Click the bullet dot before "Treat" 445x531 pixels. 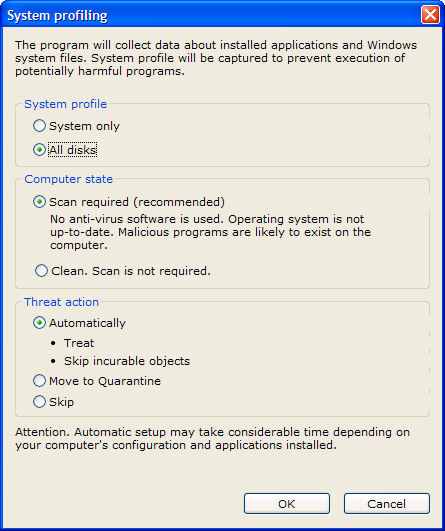pos(53,343)
